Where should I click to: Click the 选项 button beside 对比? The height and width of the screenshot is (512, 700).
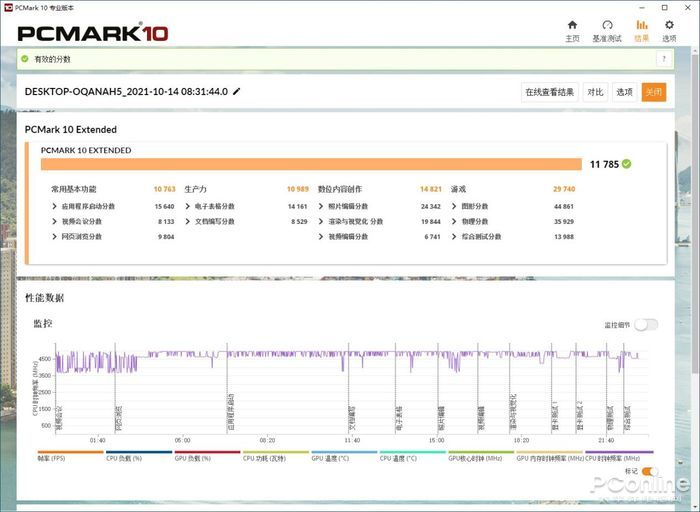click(x=624, y=92)
